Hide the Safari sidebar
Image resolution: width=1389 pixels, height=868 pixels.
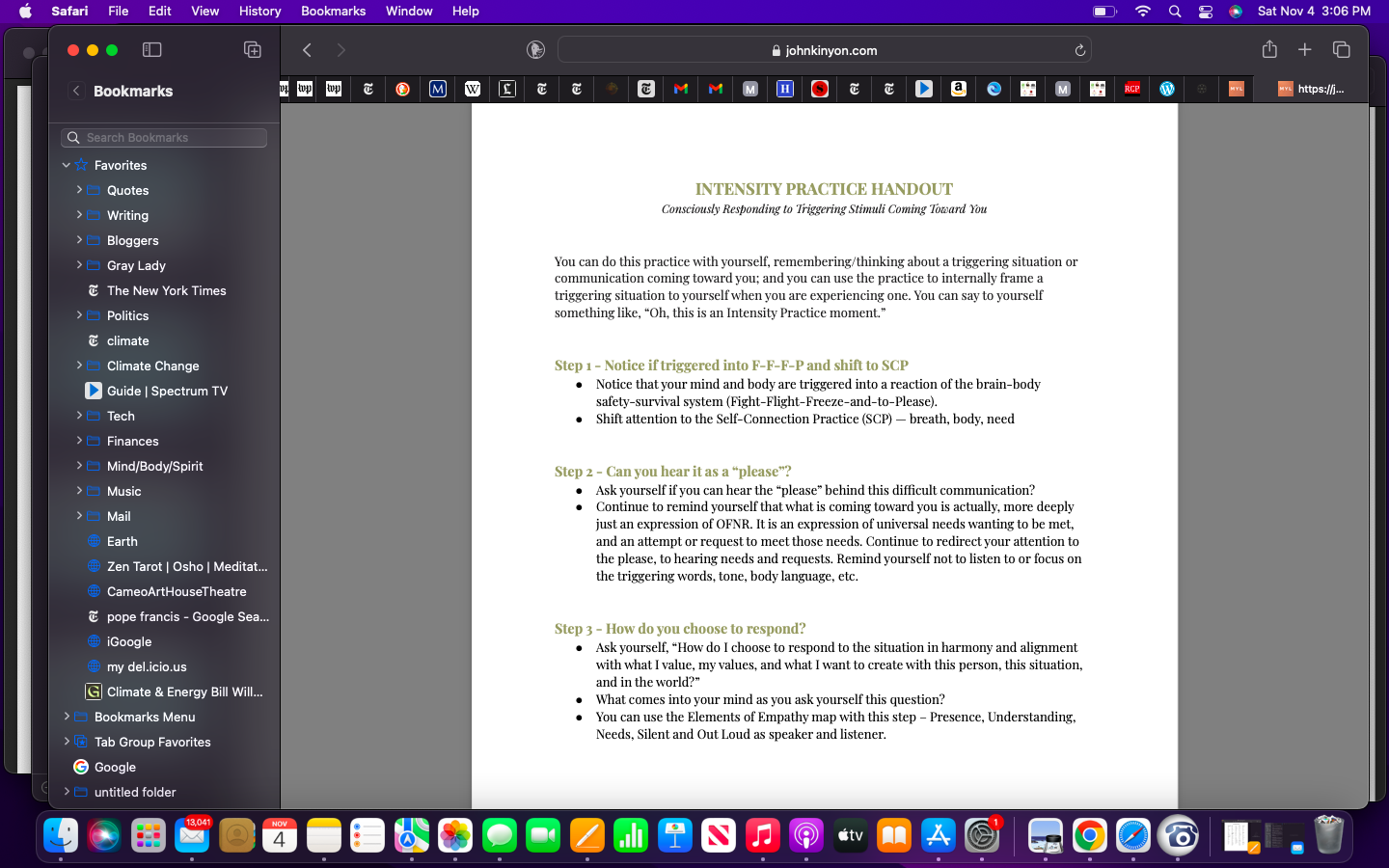coord(151,50)
